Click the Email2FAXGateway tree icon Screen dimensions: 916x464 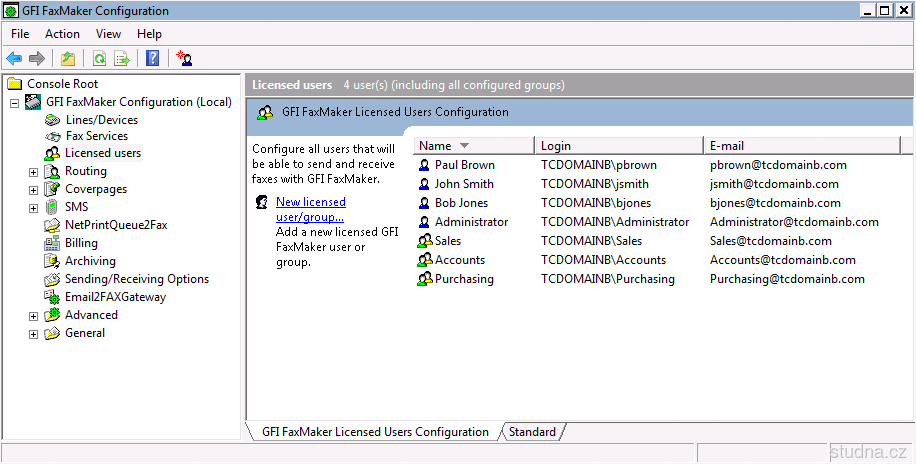(x=52, y=297)
